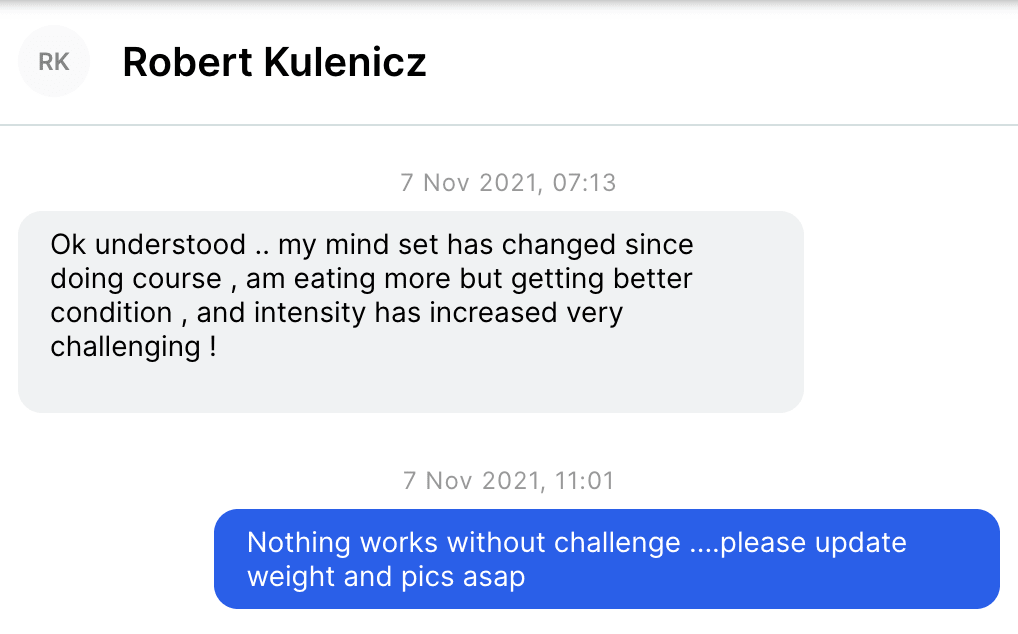This screenshot has height=634, width=1018.
Task: Click the line "weight and pics asap"
Action: [386, 577]
